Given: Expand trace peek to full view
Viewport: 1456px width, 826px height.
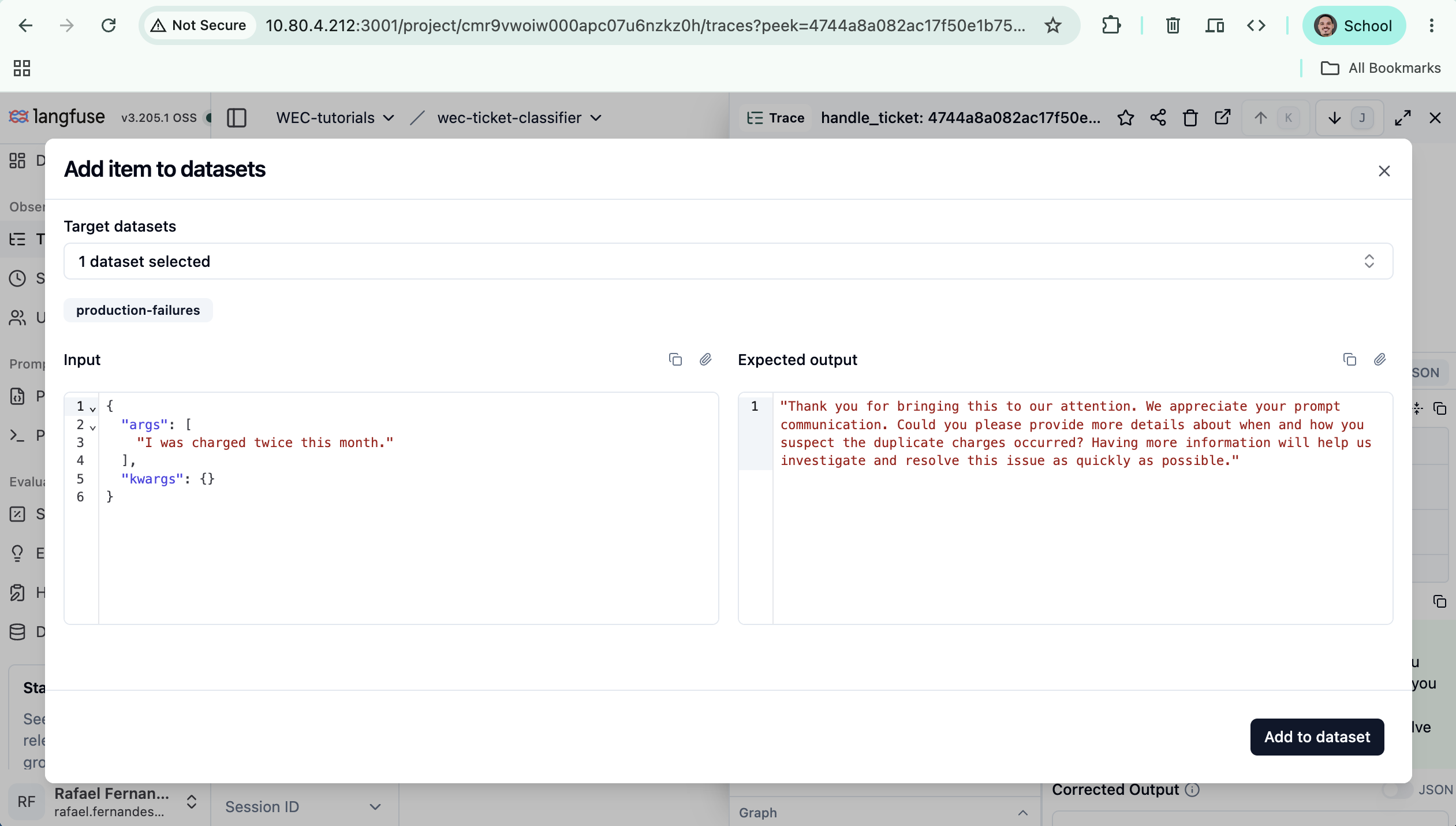Looking at the screenshot, I should (x=1403, y=118).
